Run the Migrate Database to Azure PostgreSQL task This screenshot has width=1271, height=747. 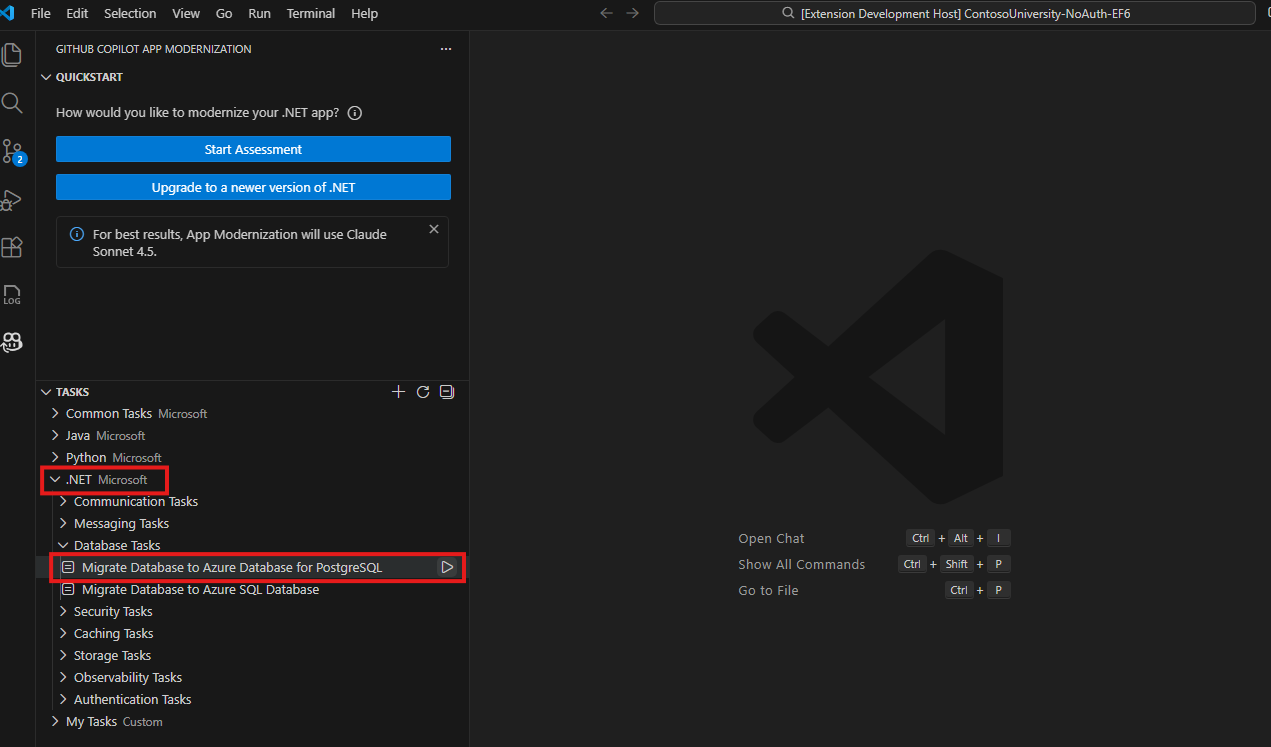point(447,566)
